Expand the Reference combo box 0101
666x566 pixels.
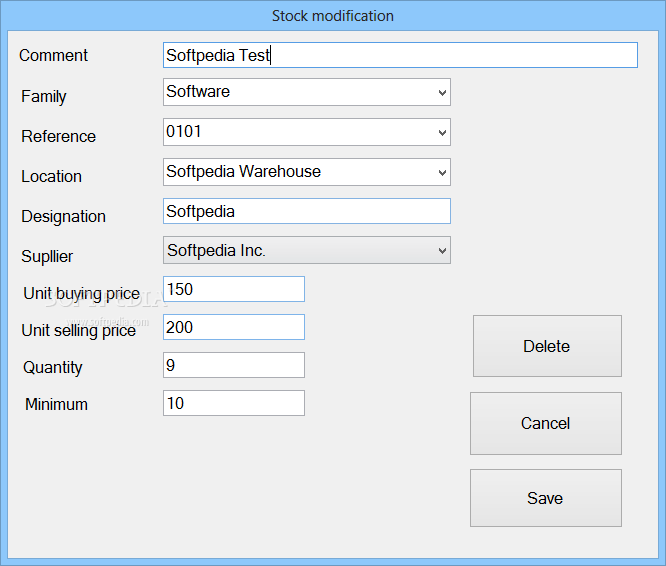[307, 132]
